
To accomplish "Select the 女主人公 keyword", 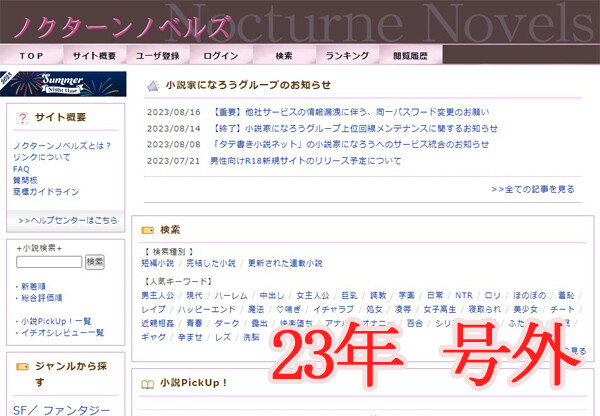I will (313, 295).
